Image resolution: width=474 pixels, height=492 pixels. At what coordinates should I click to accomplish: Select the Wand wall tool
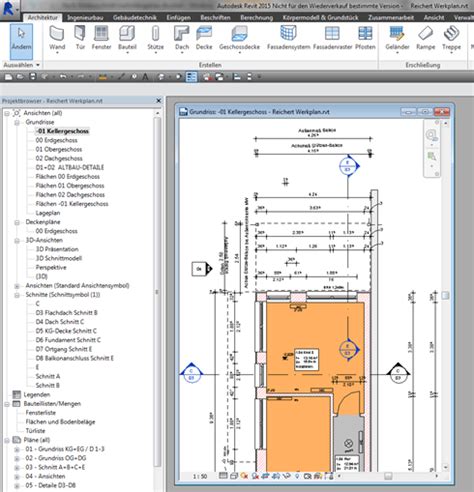coord(57,39)
